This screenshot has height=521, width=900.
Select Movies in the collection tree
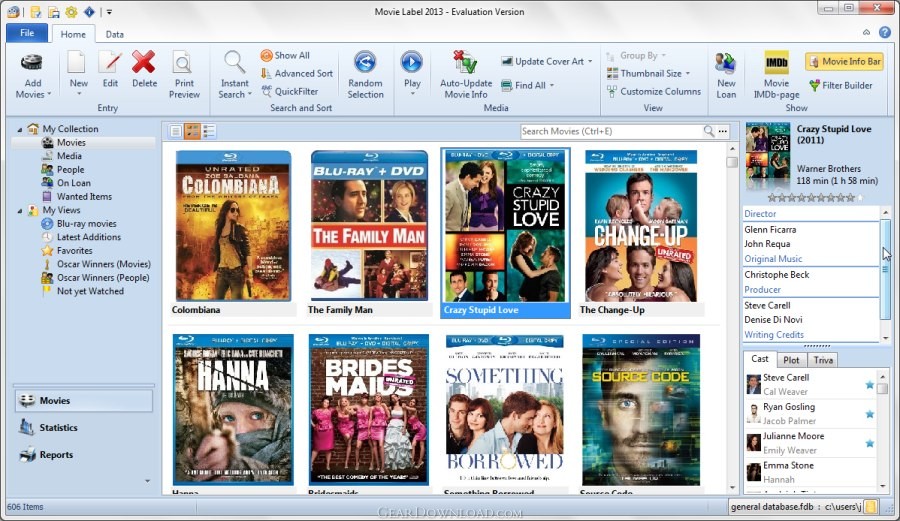pos(71,142)
